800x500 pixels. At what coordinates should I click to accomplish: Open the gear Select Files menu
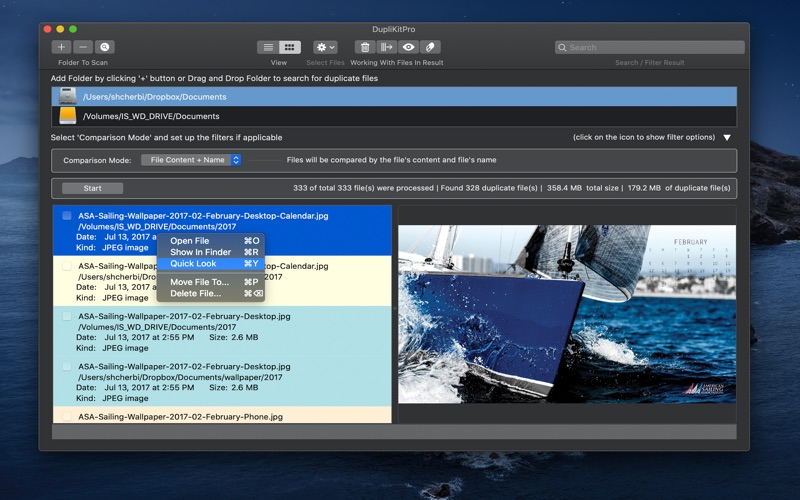(x=325, y=47)
